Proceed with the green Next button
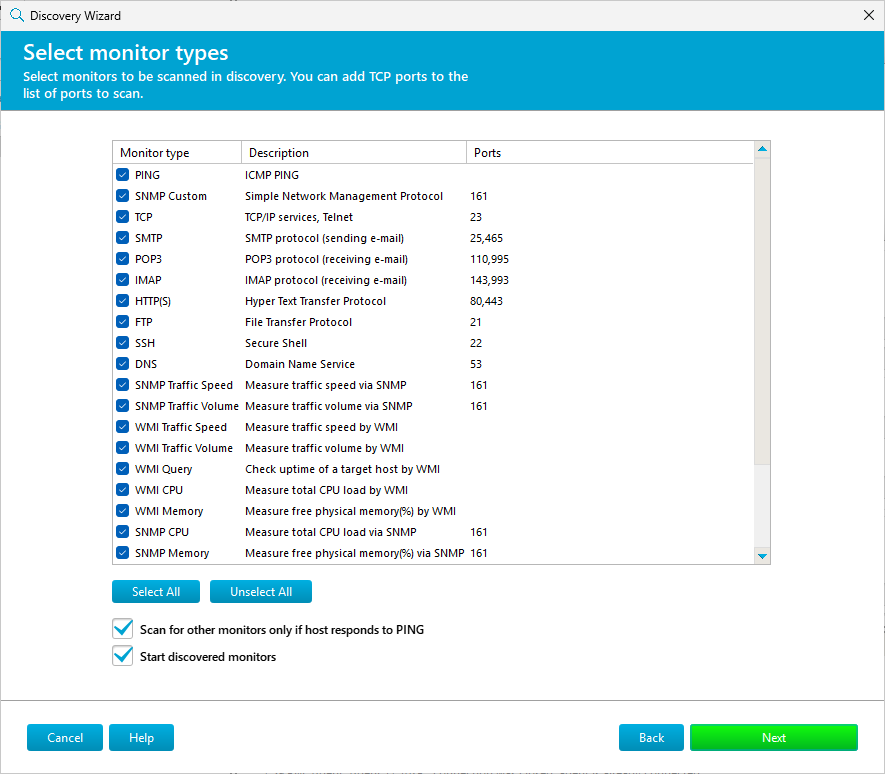 click(x=774, y=737)
